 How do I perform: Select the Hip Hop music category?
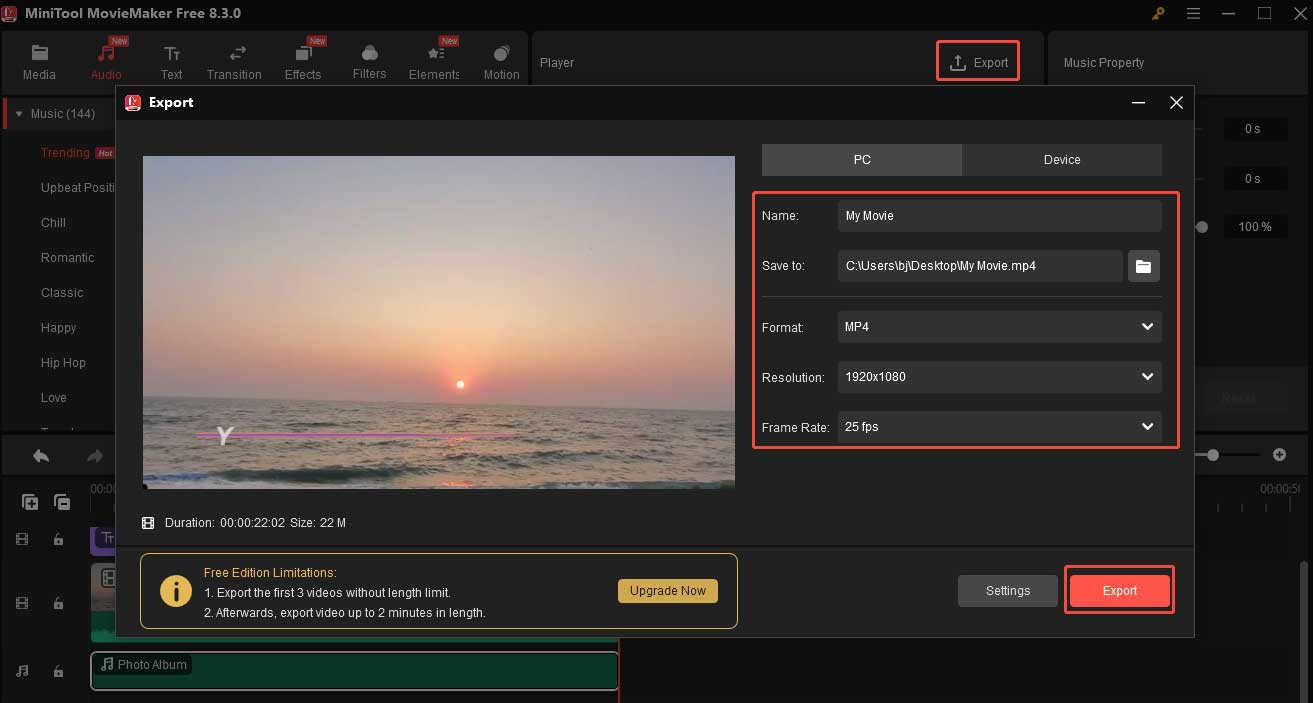pyautogui.click(x=63, y=363)
